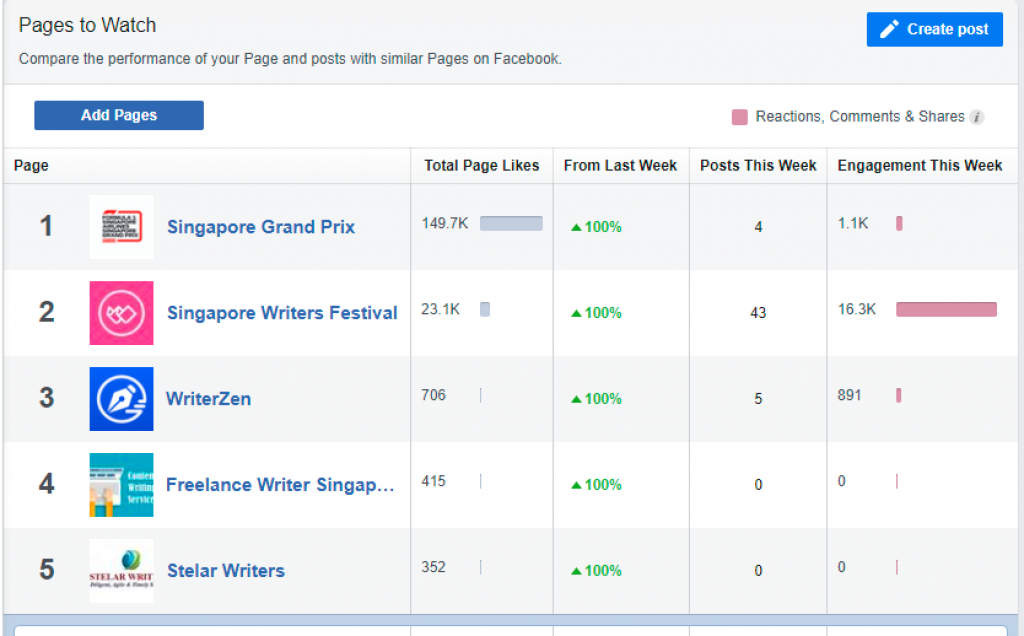Click the Engagement This Week column header
The width and height of the screenshot is (1024, 636).
click(919, 166)
